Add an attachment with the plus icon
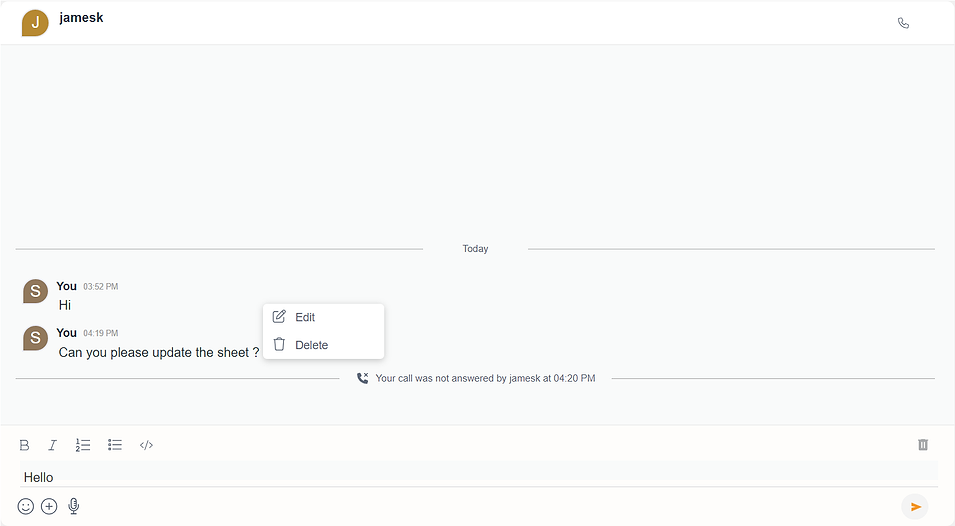Screen dimensions: 955x526 click(49, 506)
